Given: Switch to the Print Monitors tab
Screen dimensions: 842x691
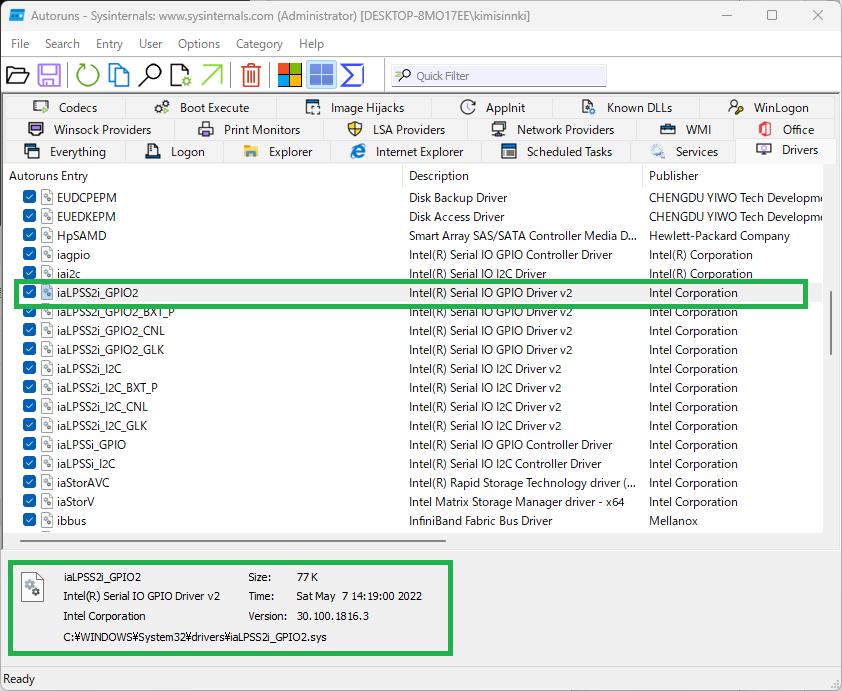Looking at the screenshot, I should coord(249,129).
